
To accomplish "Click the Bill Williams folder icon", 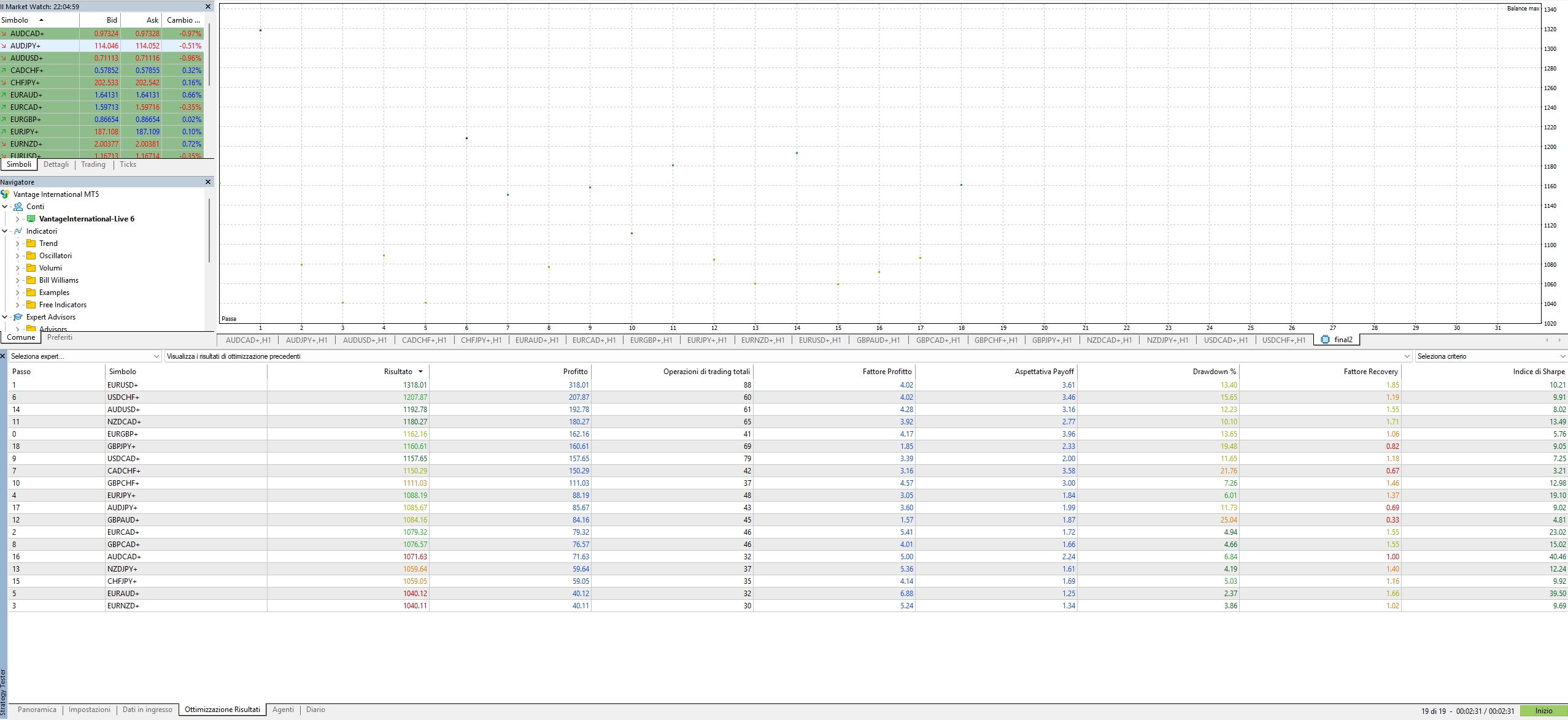I will [31, 280].
